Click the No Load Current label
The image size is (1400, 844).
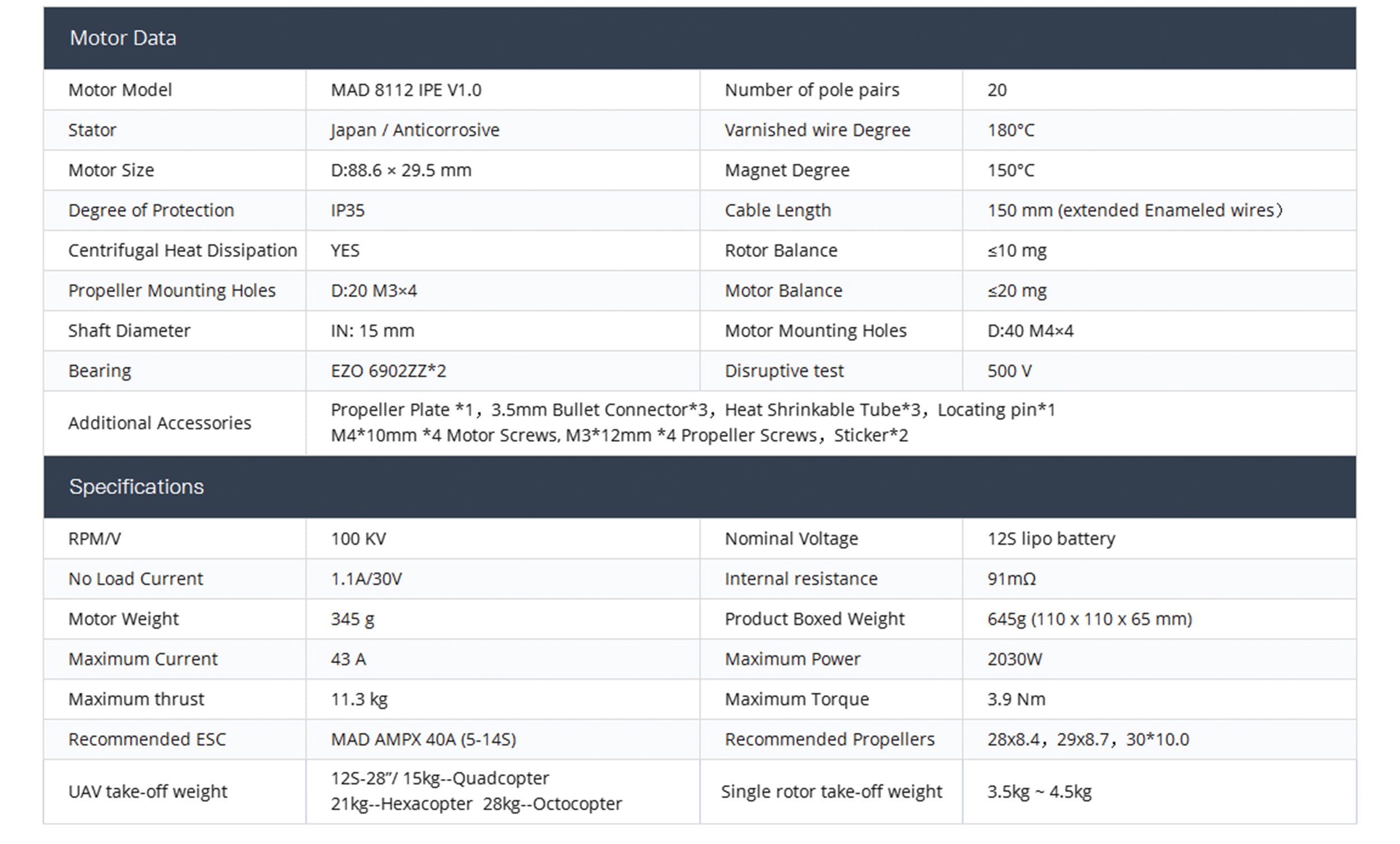coord(135,579)
